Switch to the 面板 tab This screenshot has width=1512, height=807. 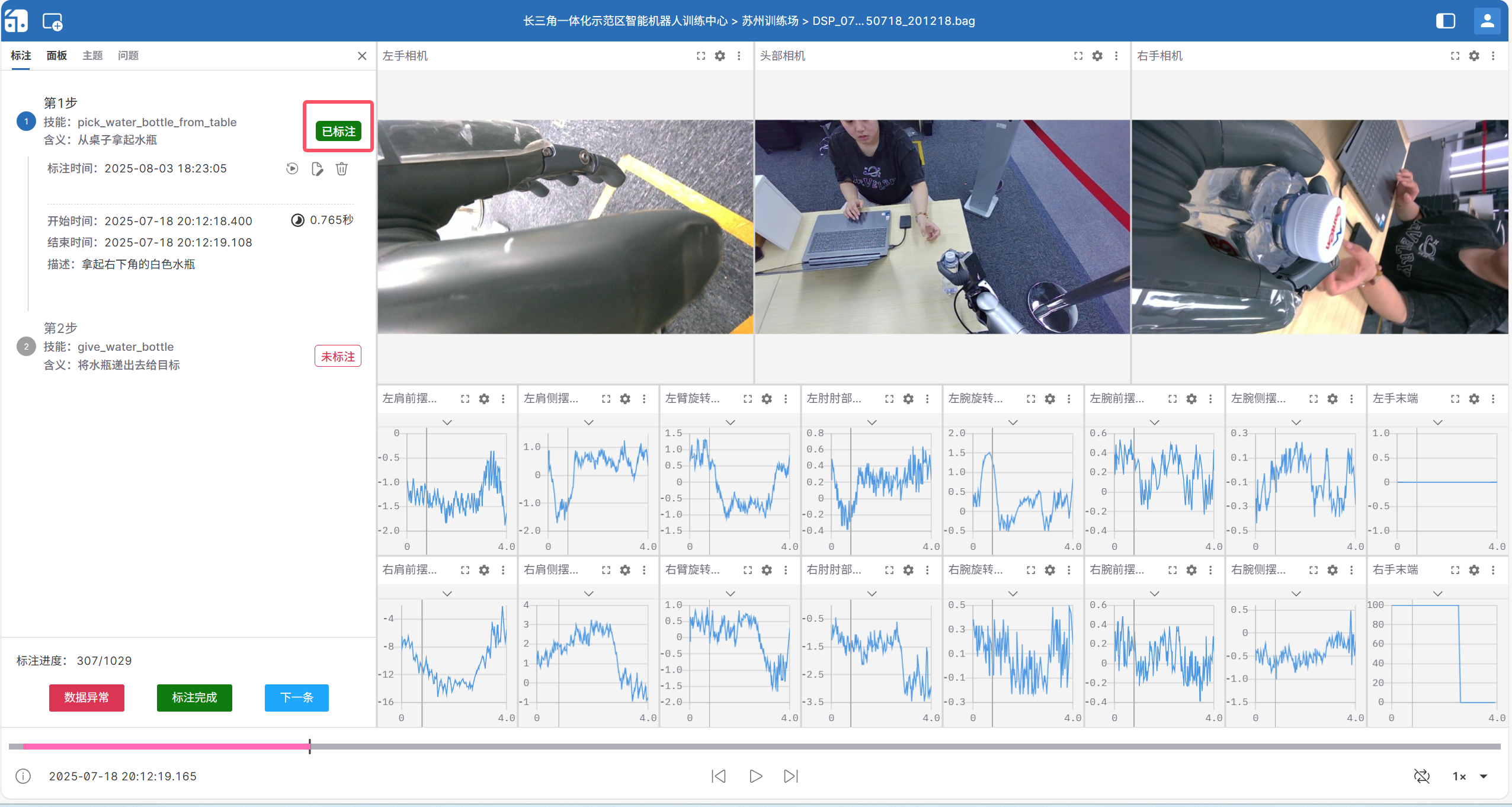tap(56, 56)
